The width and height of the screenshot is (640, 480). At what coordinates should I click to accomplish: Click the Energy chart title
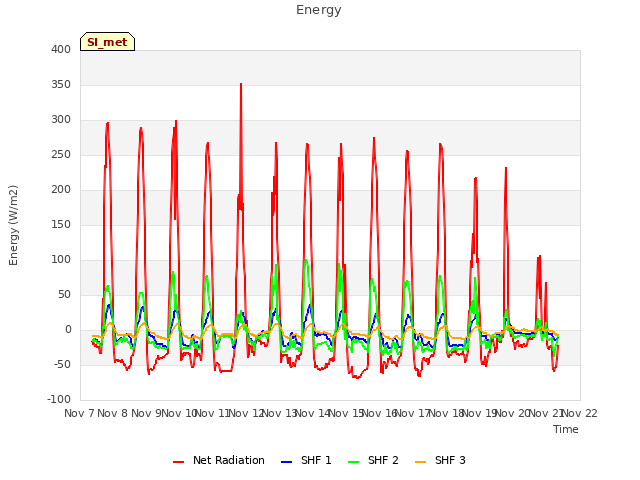tap(319, 10)
